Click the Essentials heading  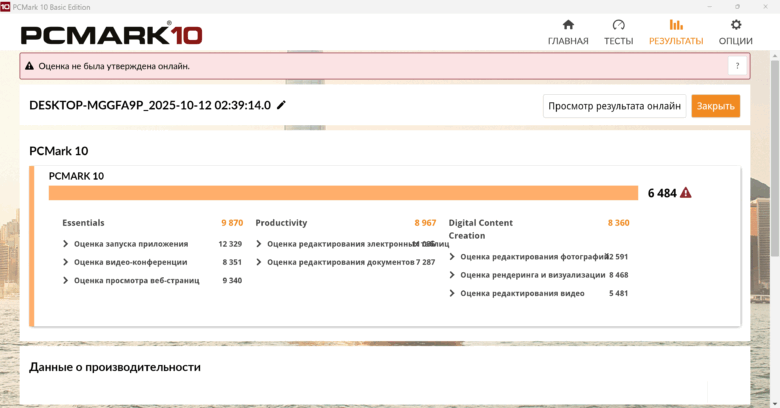point(83,223)
